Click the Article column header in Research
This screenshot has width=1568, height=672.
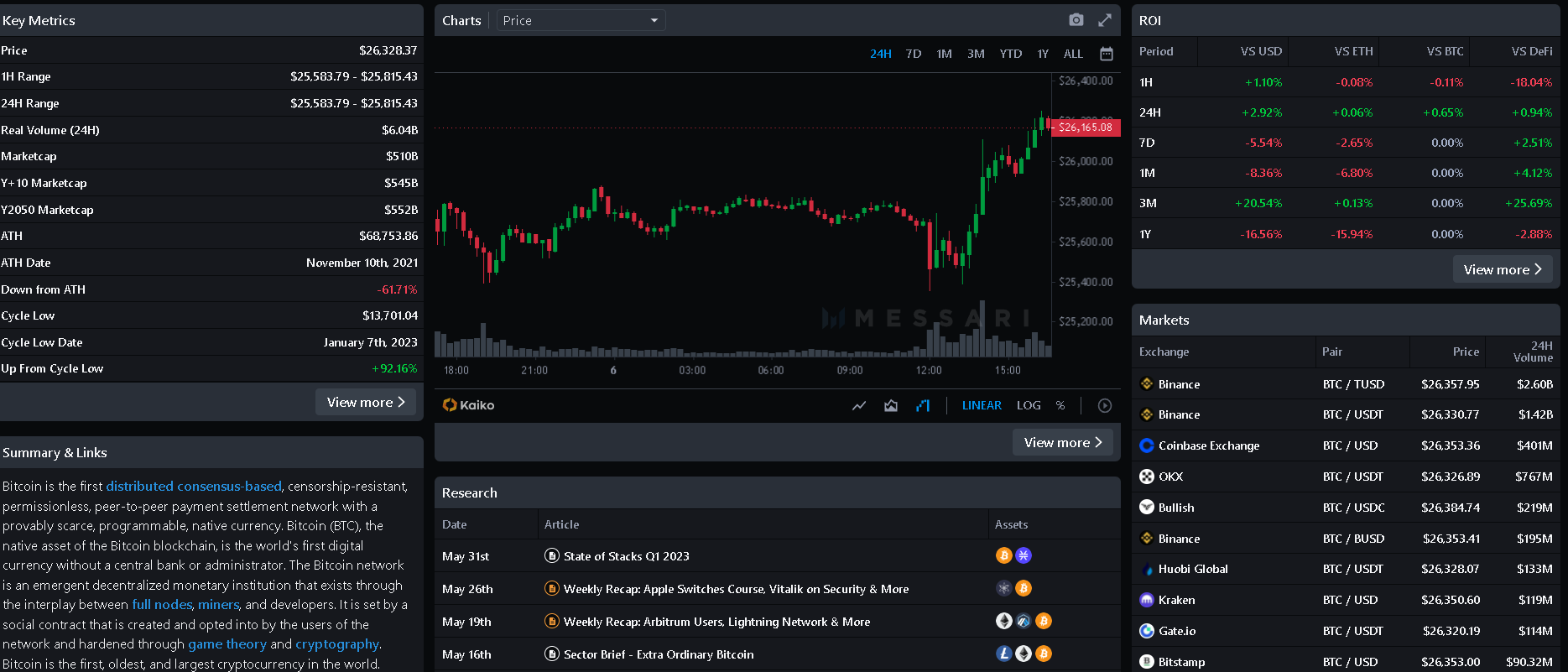pos(561,524)
